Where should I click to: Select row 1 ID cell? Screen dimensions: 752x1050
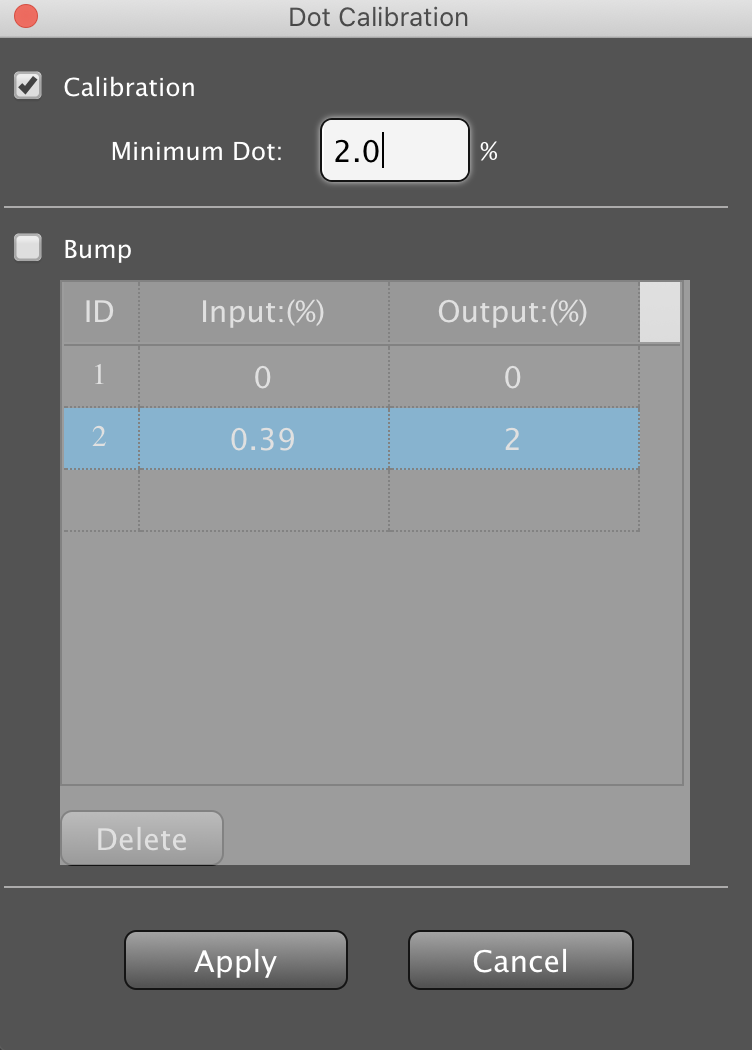100,376
